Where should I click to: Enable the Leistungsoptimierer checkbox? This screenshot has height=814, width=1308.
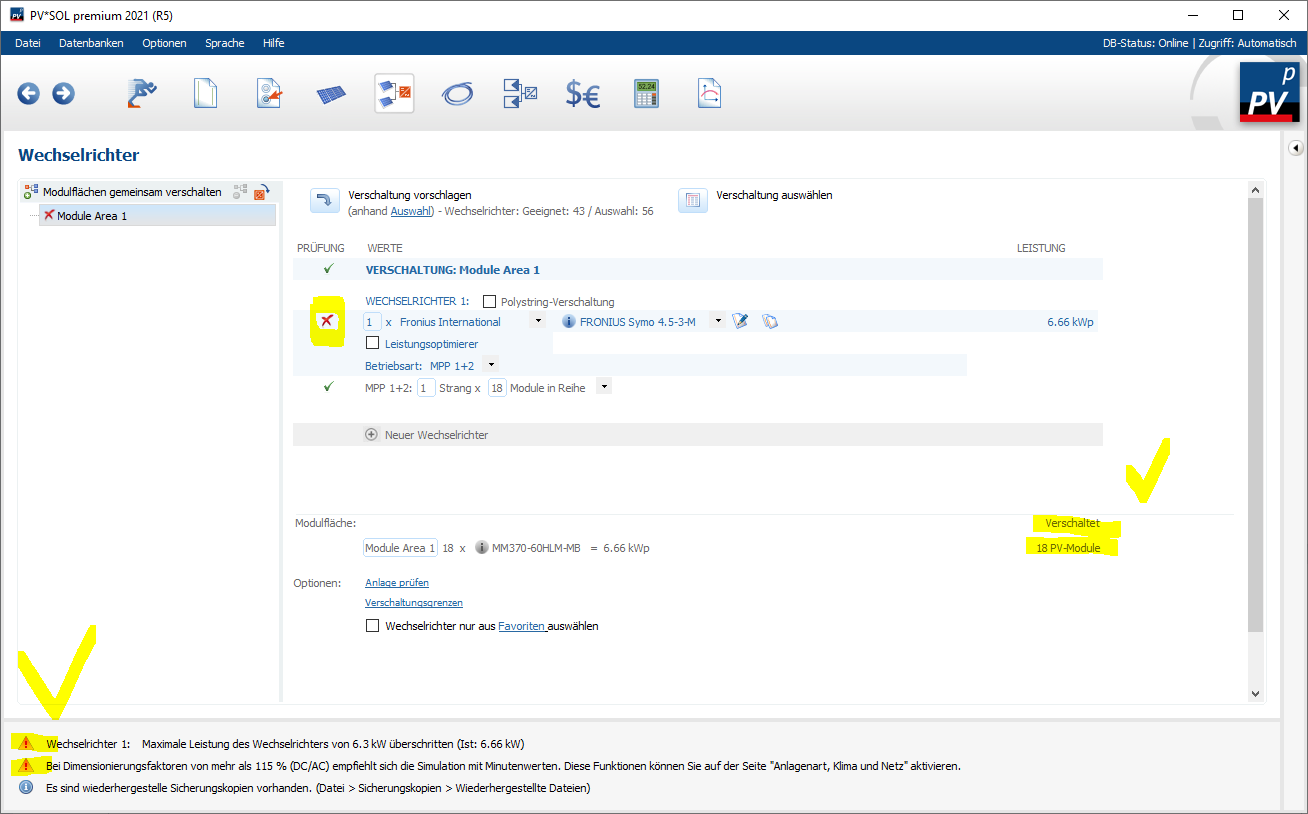pyautogui.click(x=373, y=343)
